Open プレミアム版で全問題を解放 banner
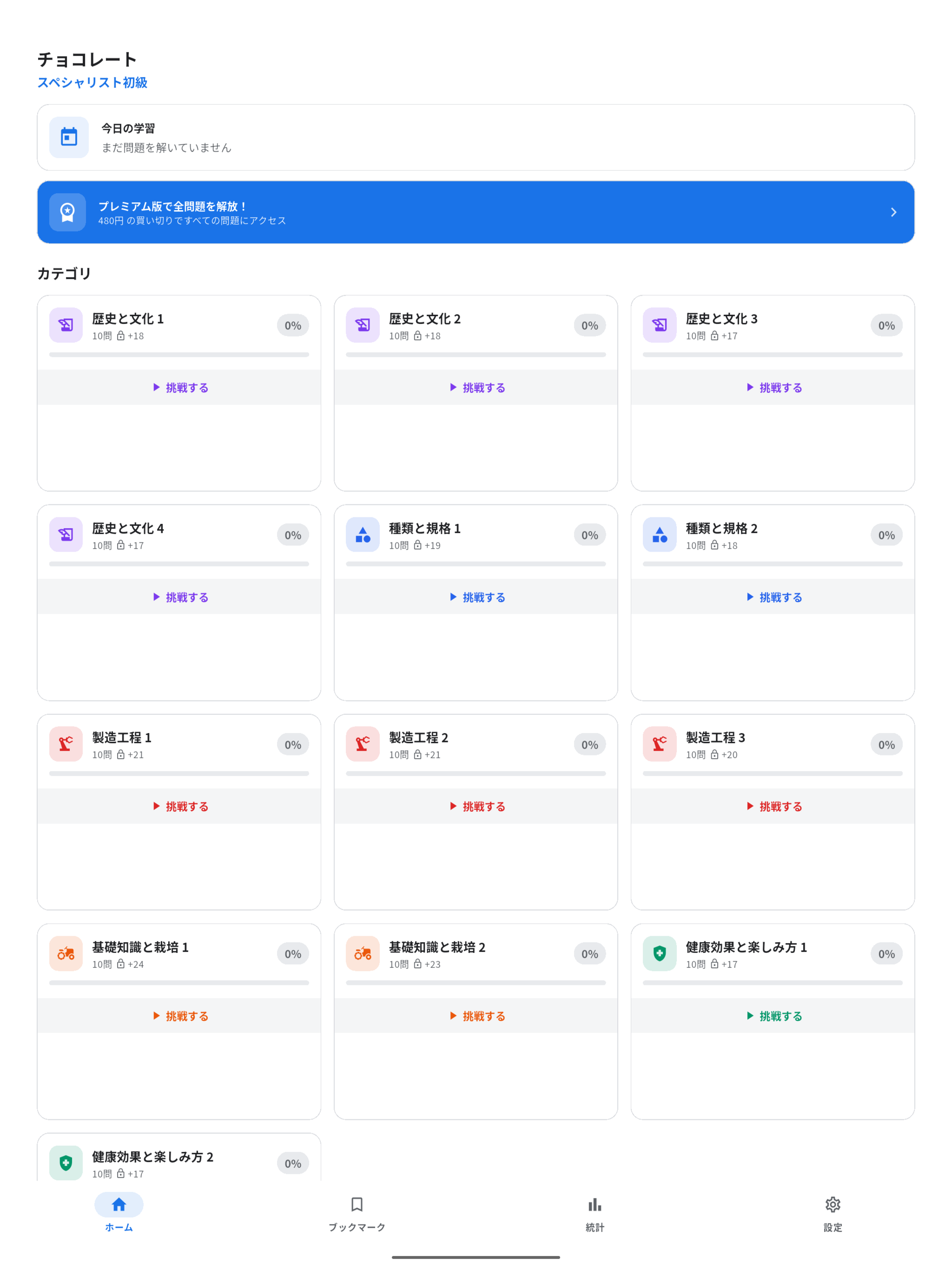 (x=476, y=212)
